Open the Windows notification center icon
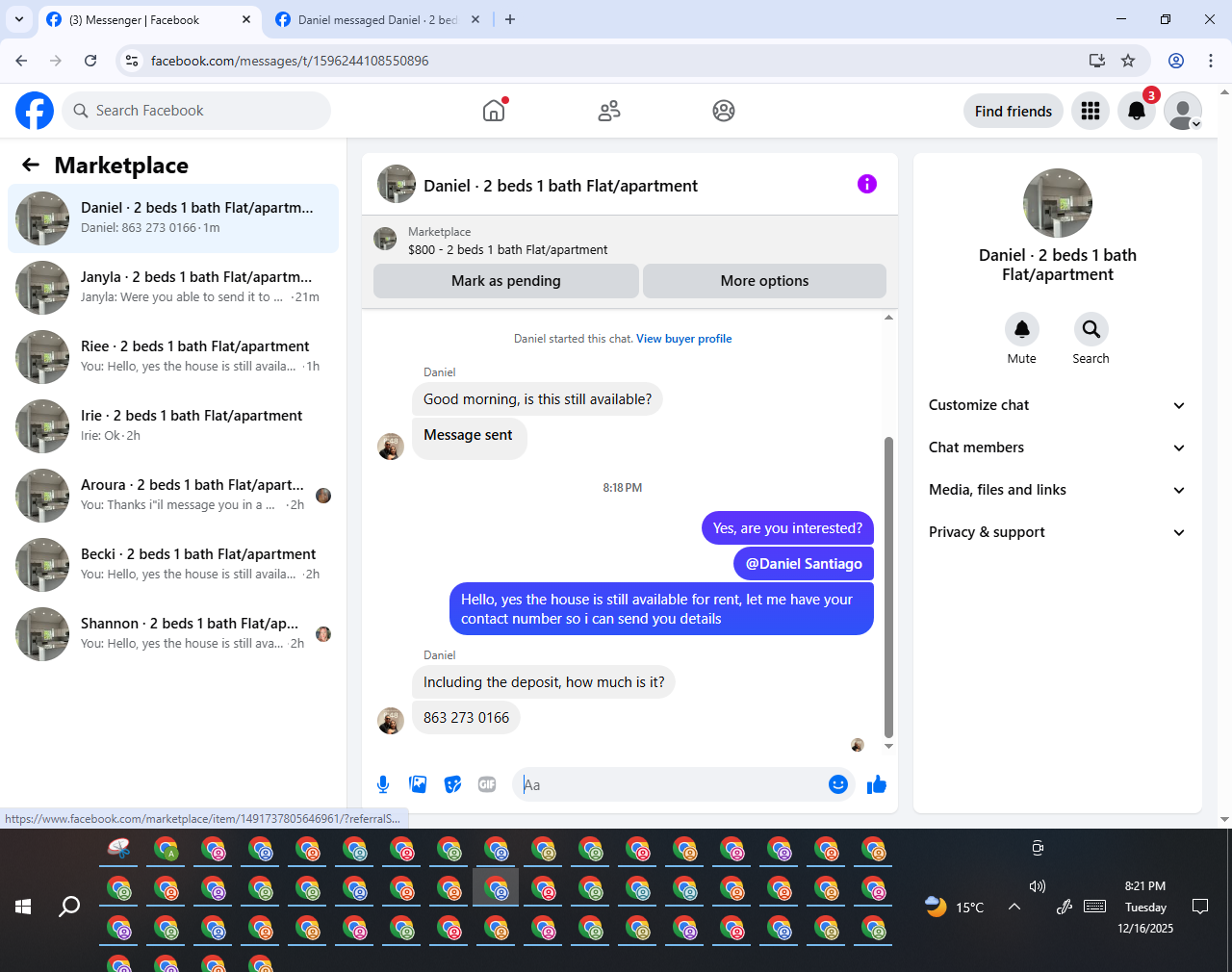1232x972 pixels. pyautogui.click(x=1200, y=907)
